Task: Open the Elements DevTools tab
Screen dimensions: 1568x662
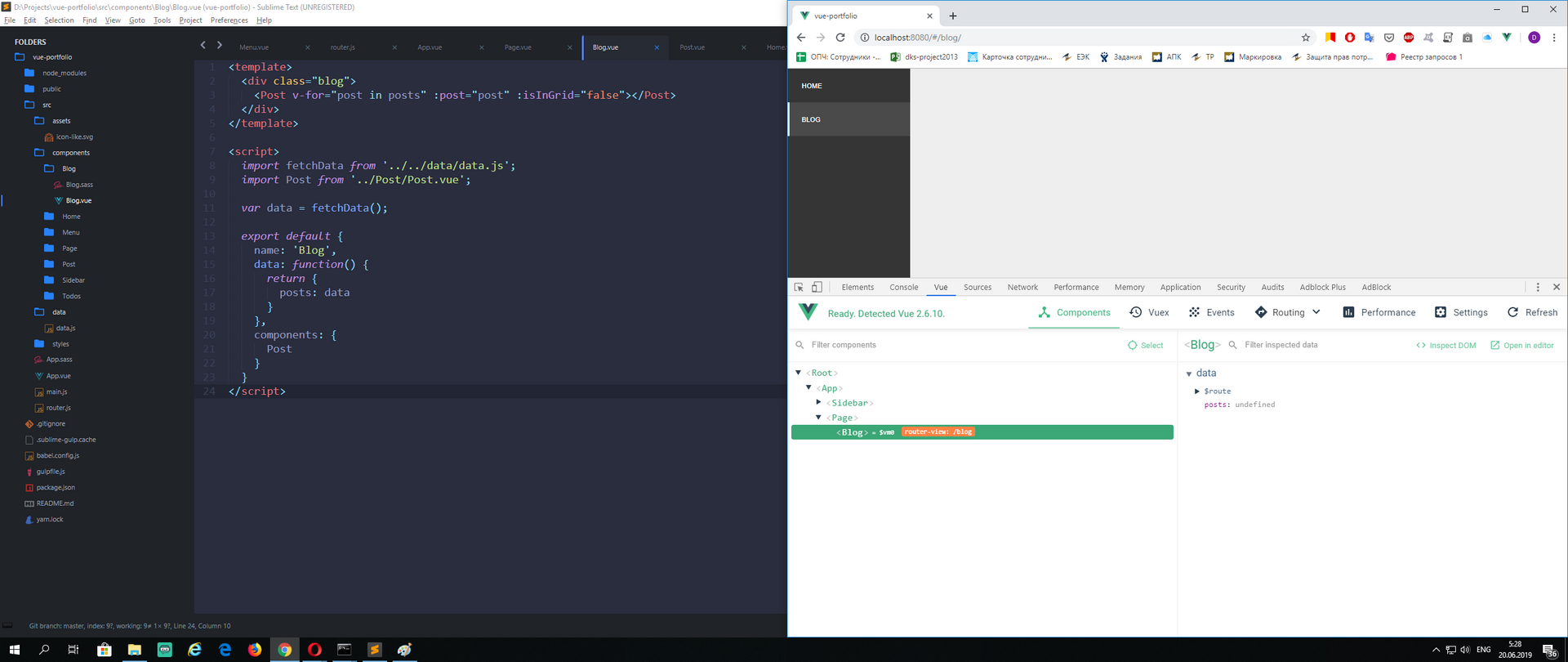Action: 857,287
